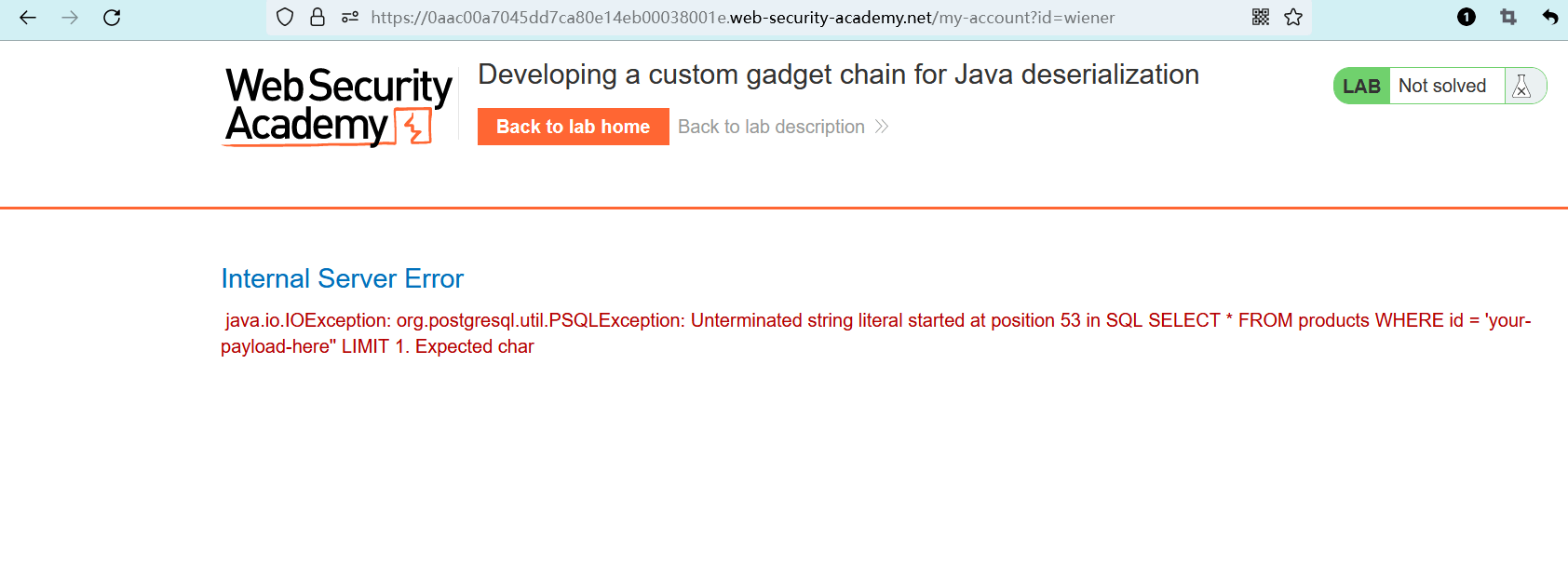Click the undo arrow icon in the toolbar
Screen dimensions: 1568x580
coord(1550,18)
